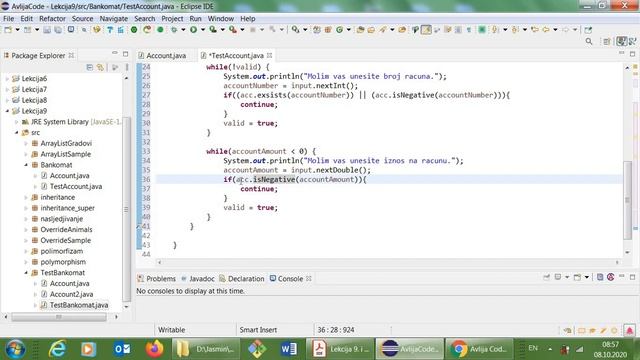Open the Project menu
The image size is (640, 360).
click(x=172, y=18)
